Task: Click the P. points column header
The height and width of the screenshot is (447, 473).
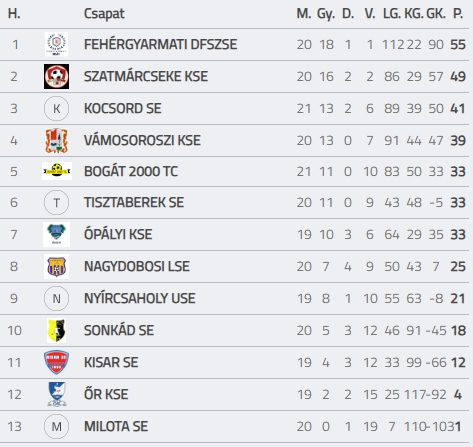Action: point(458,14)
